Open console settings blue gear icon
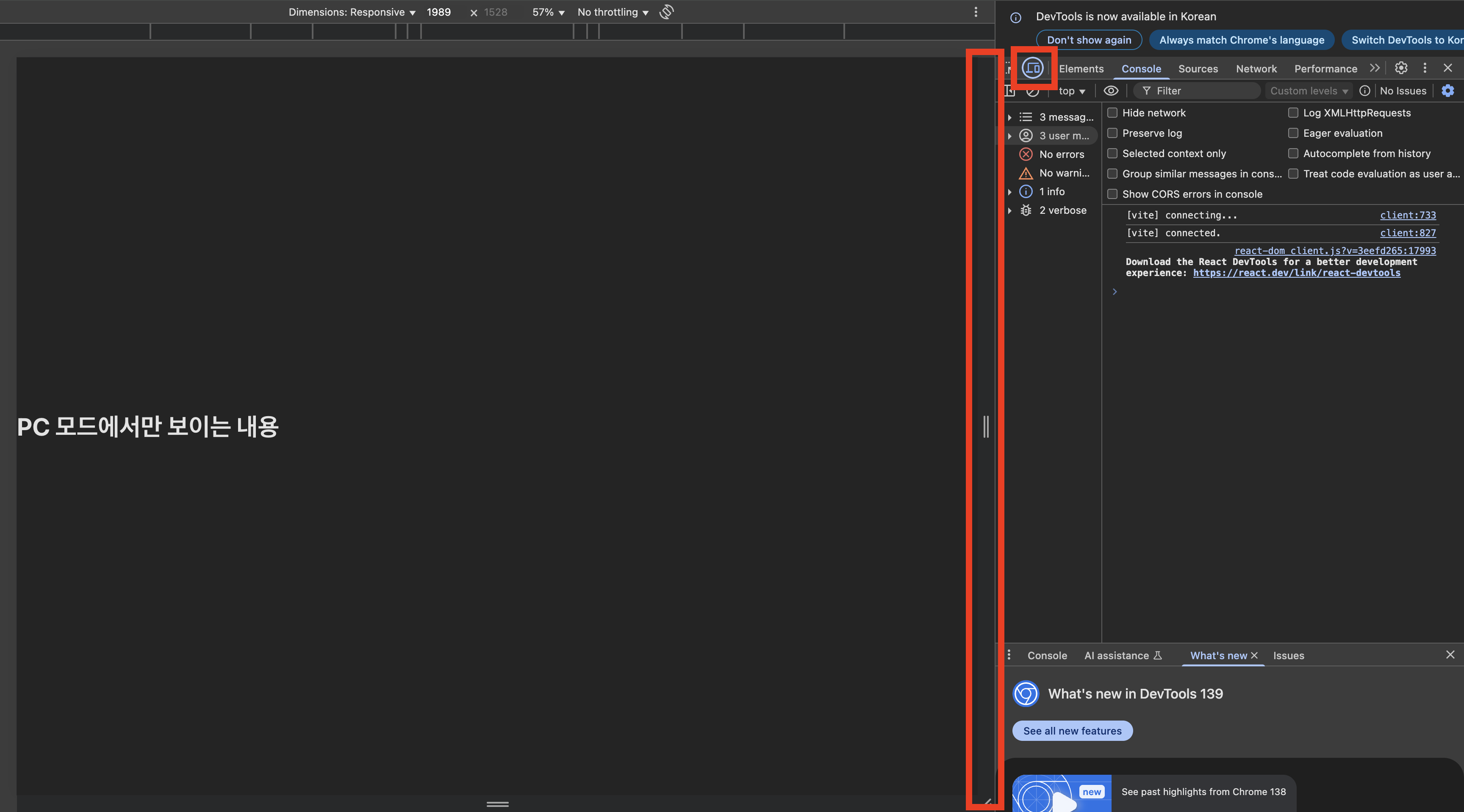This screenshot has height=812, width=1464. click(1447, 91)
